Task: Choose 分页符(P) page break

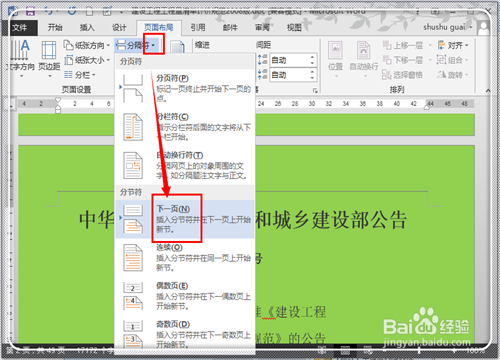Action: click(185, 88)
